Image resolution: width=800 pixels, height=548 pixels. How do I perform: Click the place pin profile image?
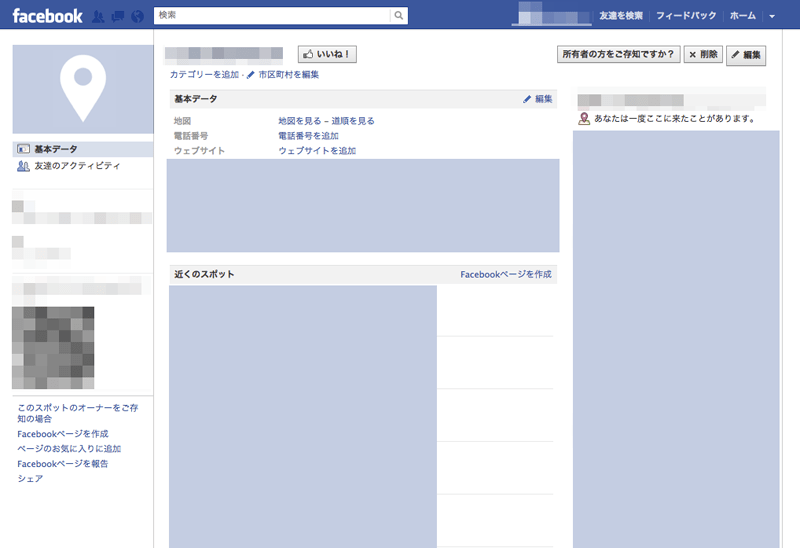pyautogui.click(x=83, y=89)
